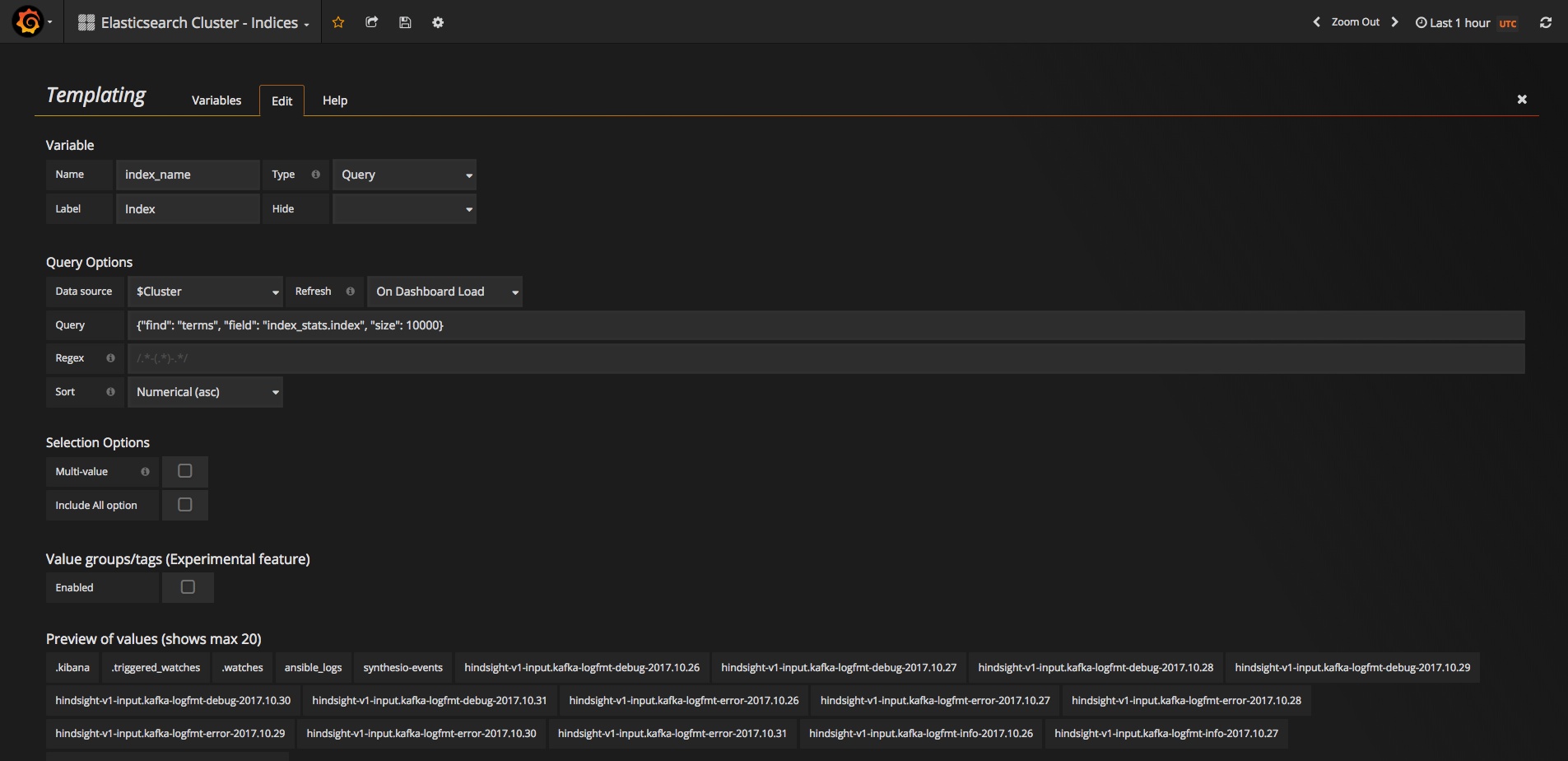
Task: Show info tooltip next to Refresh
Action: (x=350, y=292)
